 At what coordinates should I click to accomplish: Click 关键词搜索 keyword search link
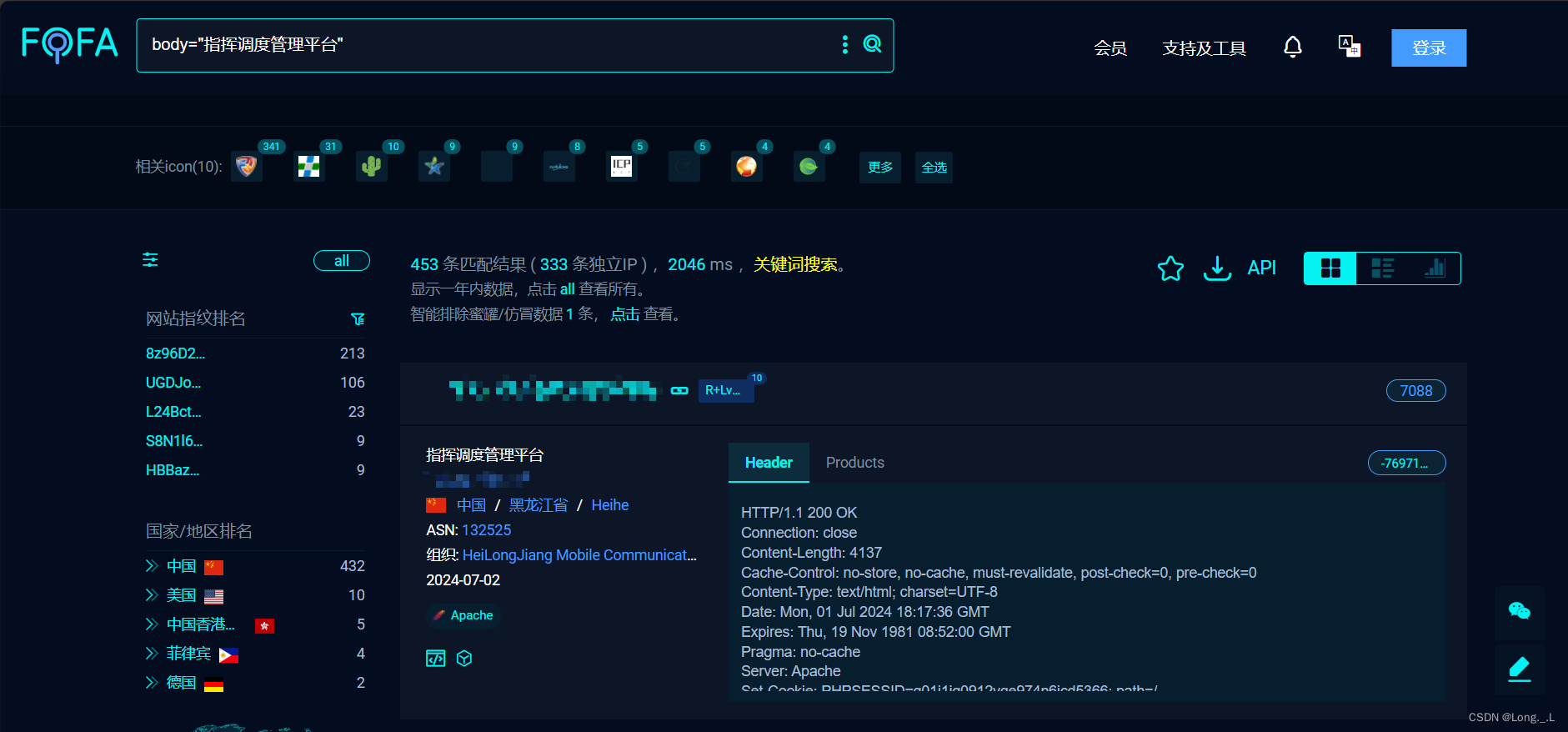point(795,264)
